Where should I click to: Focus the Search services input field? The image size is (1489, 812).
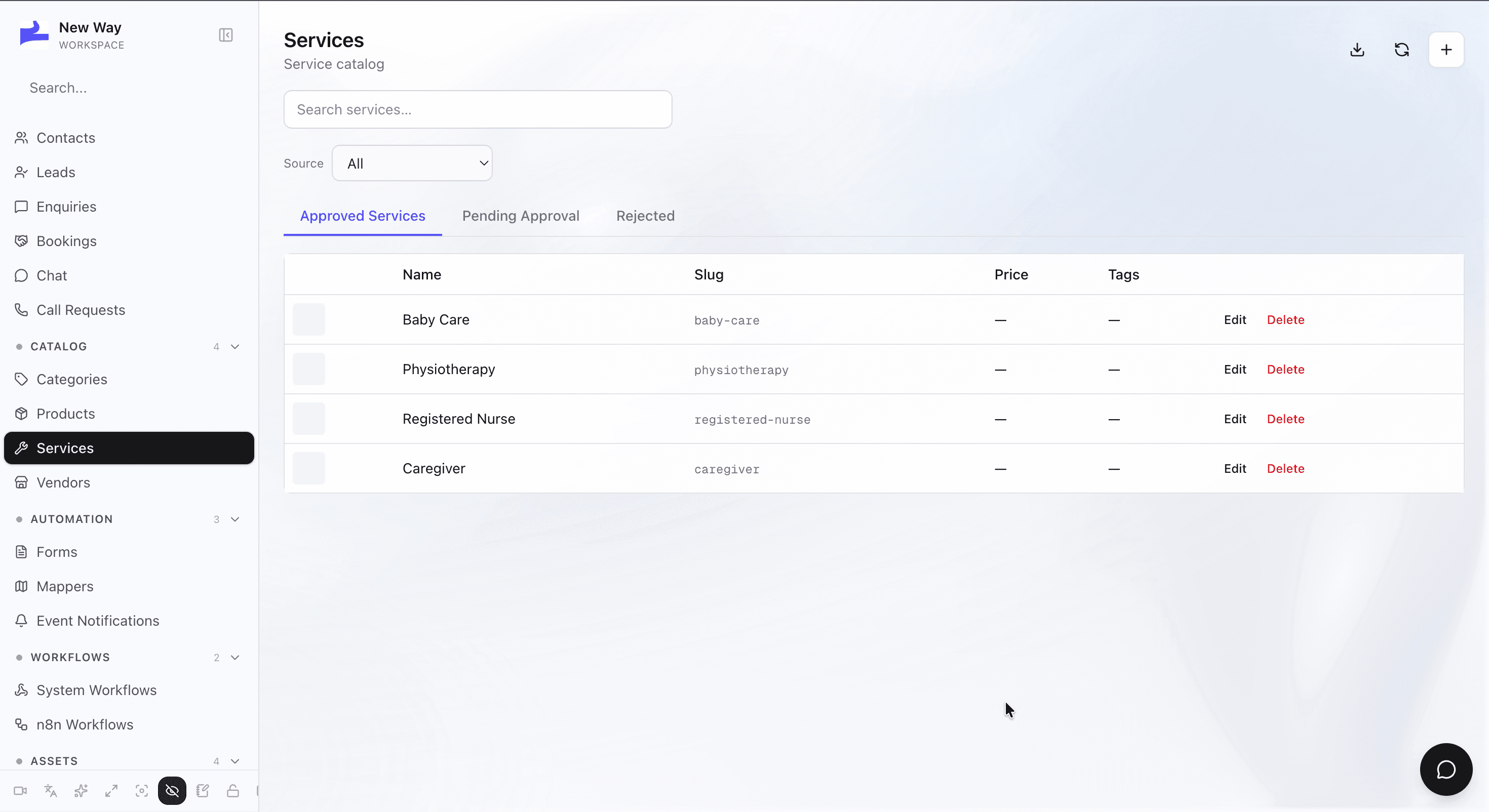478,109
